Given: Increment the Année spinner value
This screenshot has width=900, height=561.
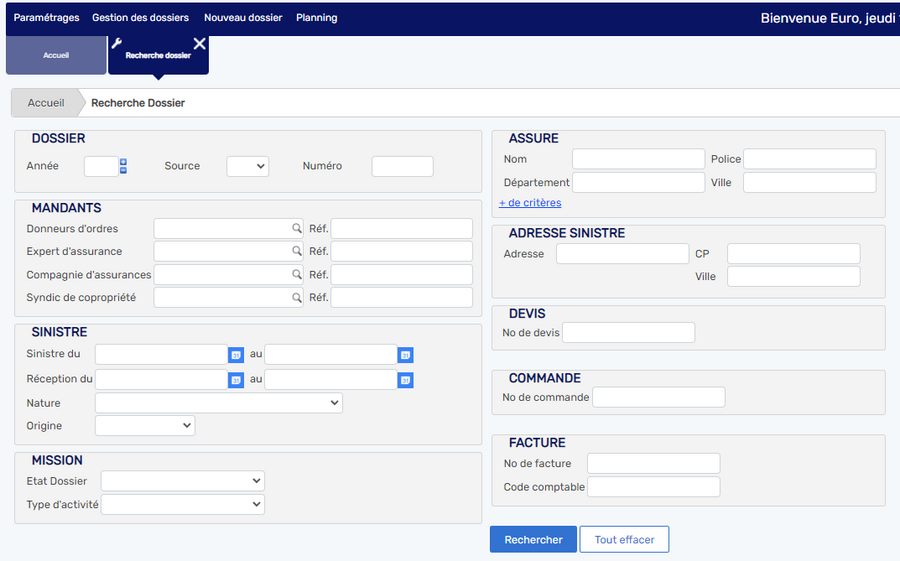Looking at the screenshot, I should click(123, 162).
